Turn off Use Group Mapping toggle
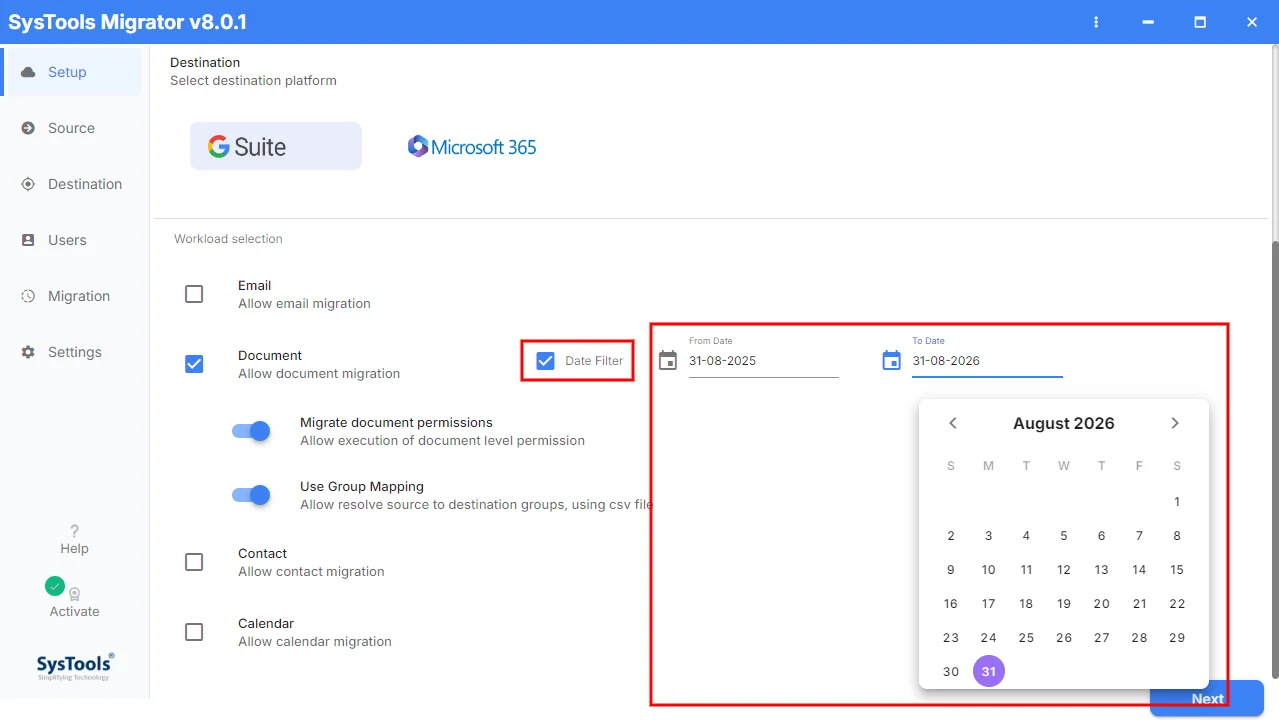The width and height of the screenshot is (1279, 720). 251,495
